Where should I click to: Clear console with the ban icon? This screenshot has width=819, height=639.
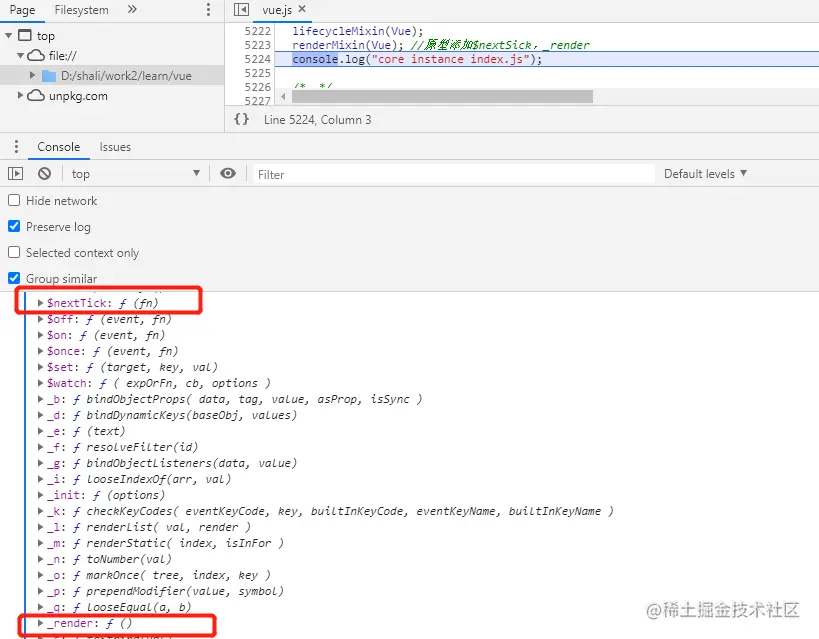tap(44, 173)
